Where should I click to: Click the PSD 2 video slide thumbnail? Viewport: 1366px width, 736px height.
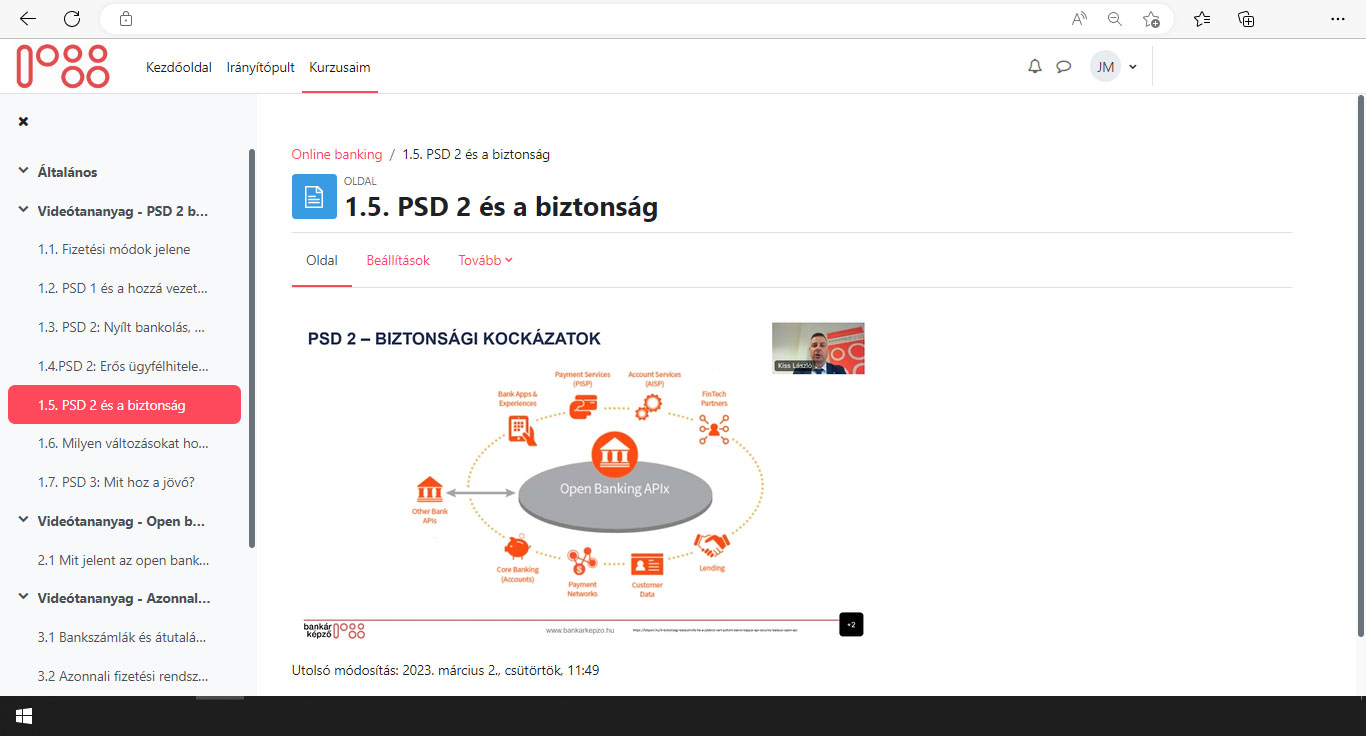583,480
